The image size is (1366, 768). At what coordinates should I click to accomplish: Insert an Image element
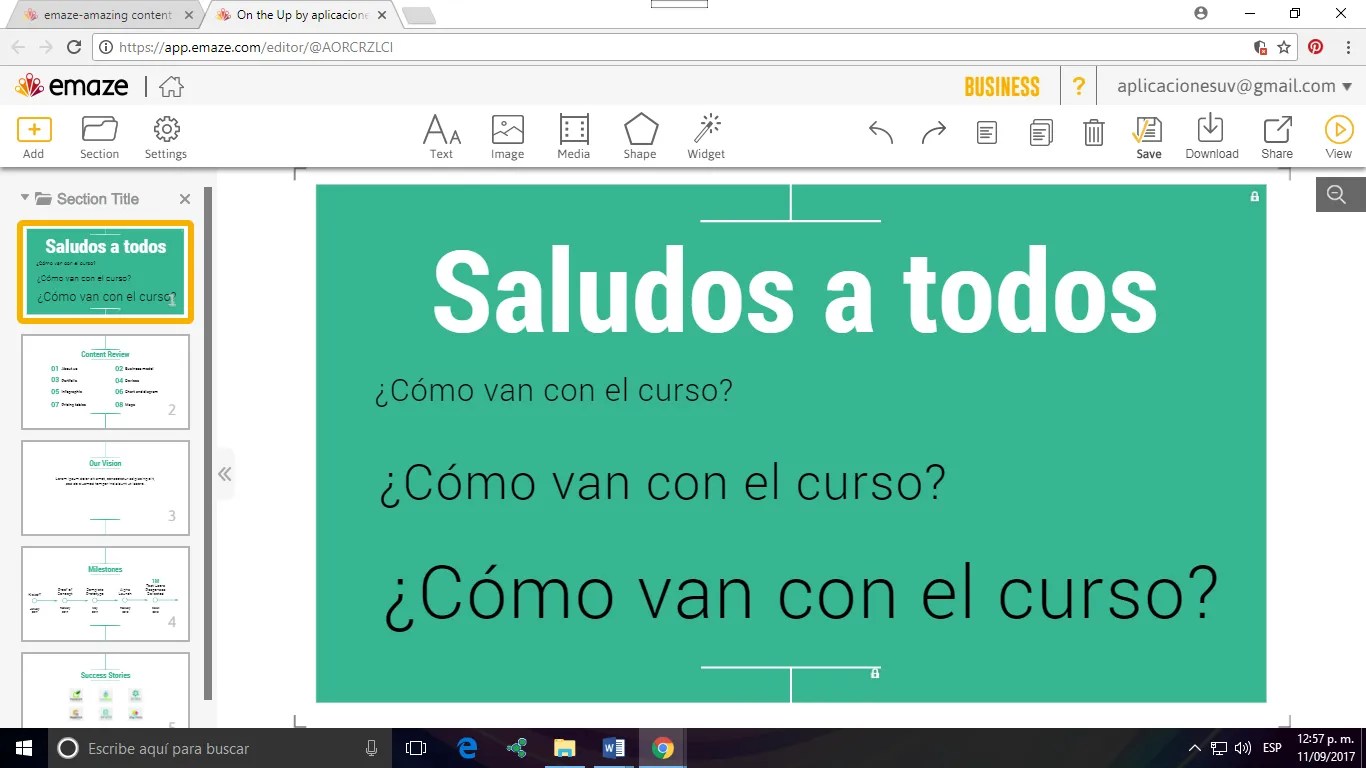pos(507,137)
